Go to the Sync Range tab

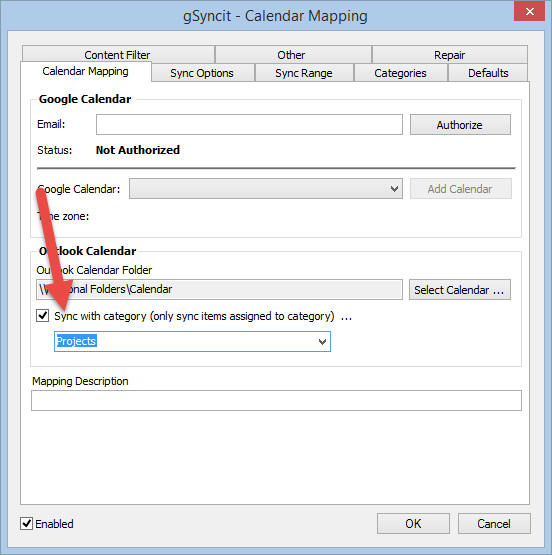tap(304, 73)
